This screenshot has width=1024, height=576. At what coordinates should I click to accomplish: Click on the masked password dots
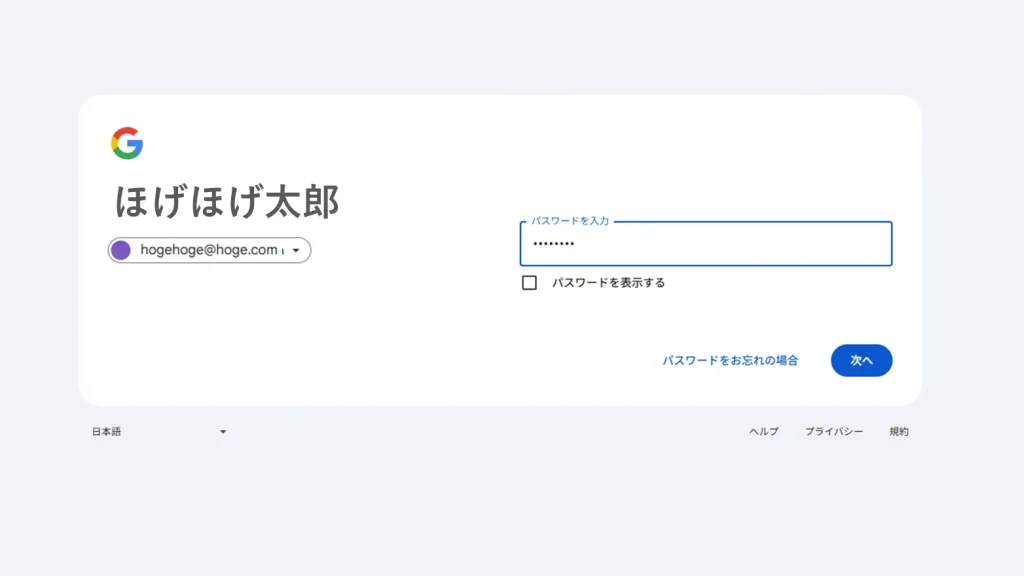(x=553, y=244)
